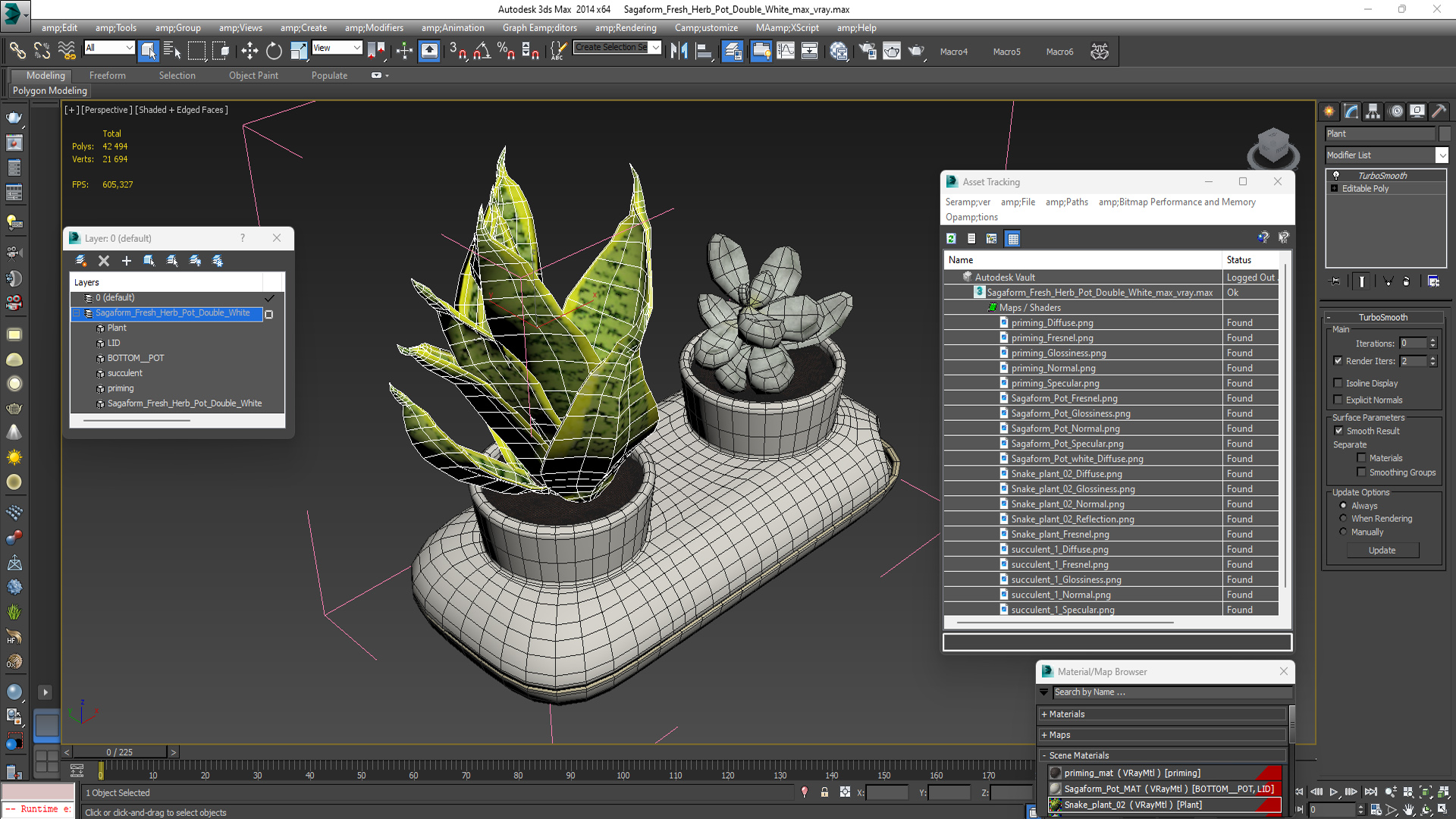Enable Isoline Display checkbox

(x=1338, y=383)
